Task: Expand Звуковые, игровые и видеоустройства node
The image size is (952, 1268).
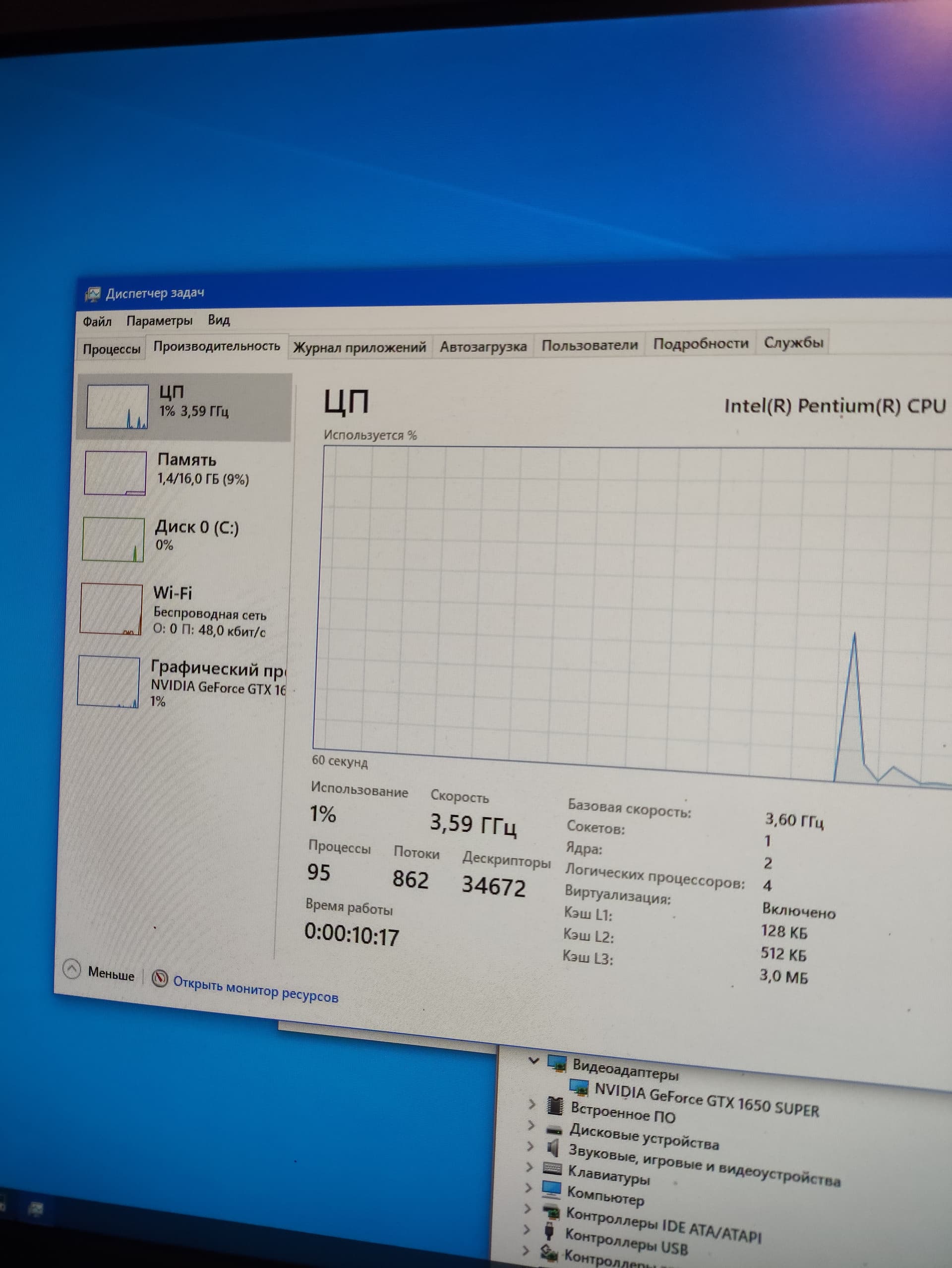Action: coord(530,1147)
